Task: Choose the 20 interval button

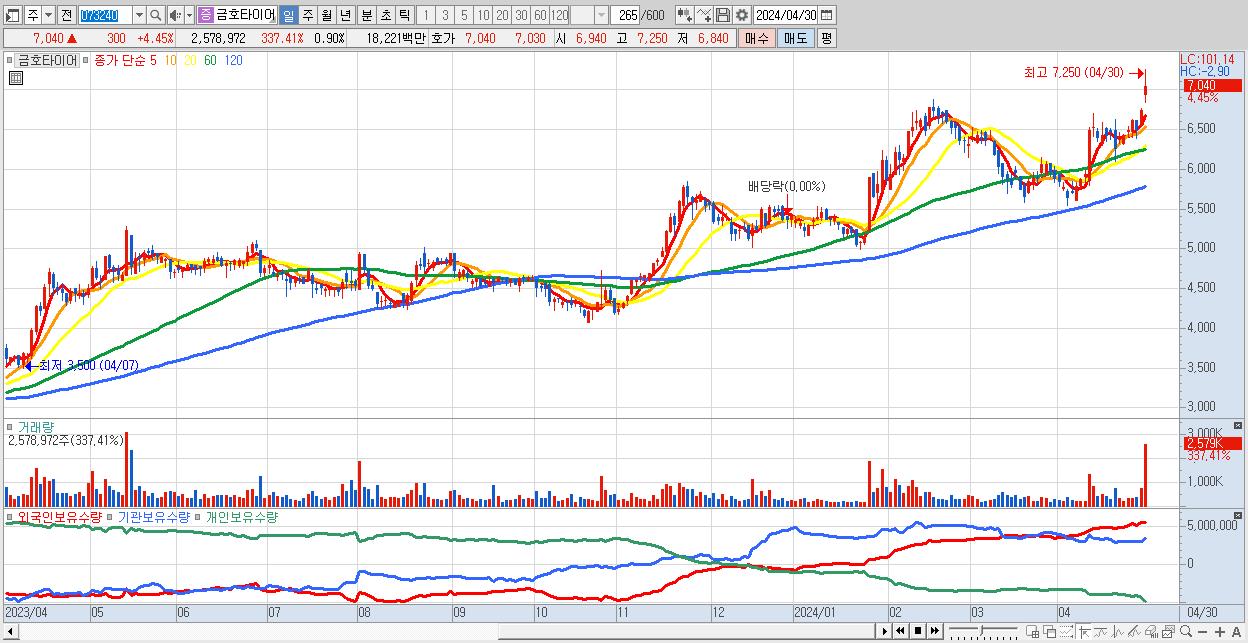Action: (502, 15)
